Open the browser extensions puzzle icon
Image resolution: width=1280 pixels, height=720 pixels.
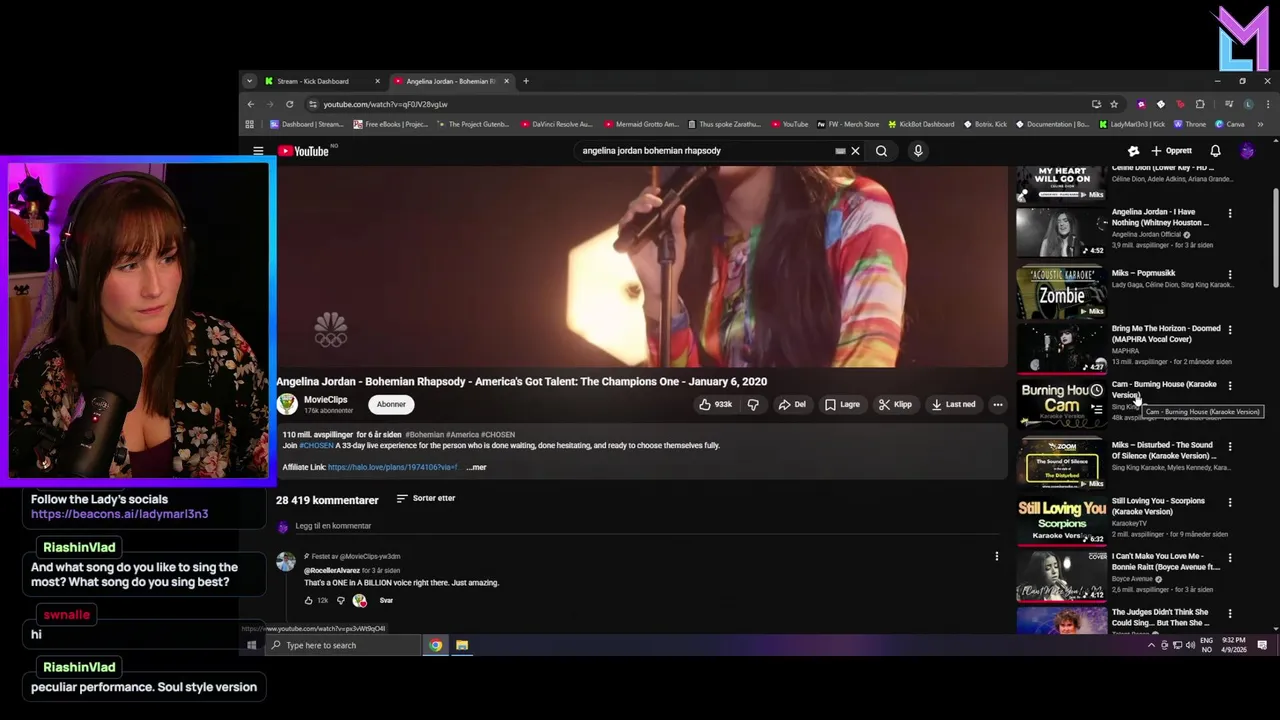click(x=1200, y=104)
